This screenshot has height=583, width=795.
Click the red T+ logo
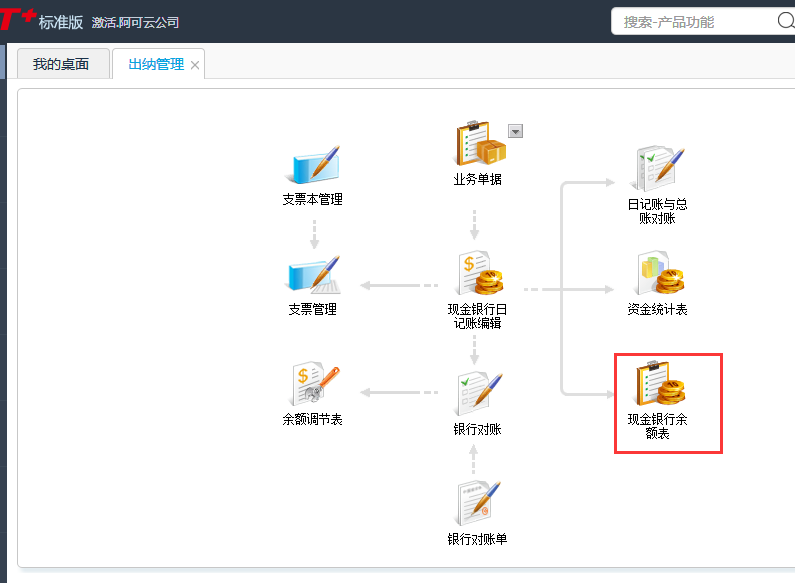(17, 18)
